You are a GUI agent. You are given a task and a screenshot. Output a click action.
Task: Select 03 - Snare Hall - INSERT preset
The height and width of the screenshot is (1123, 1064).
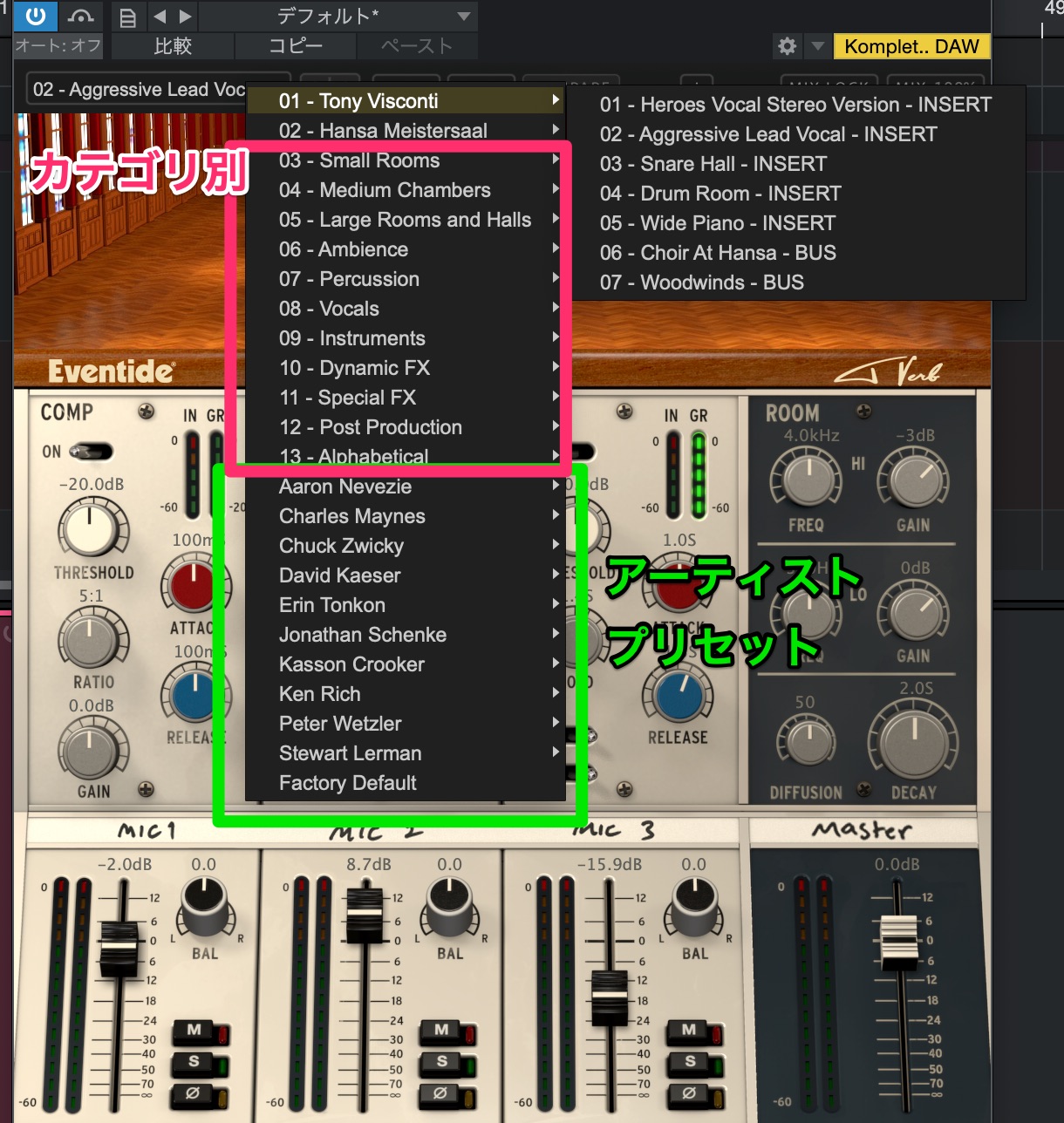click(713, 164)
